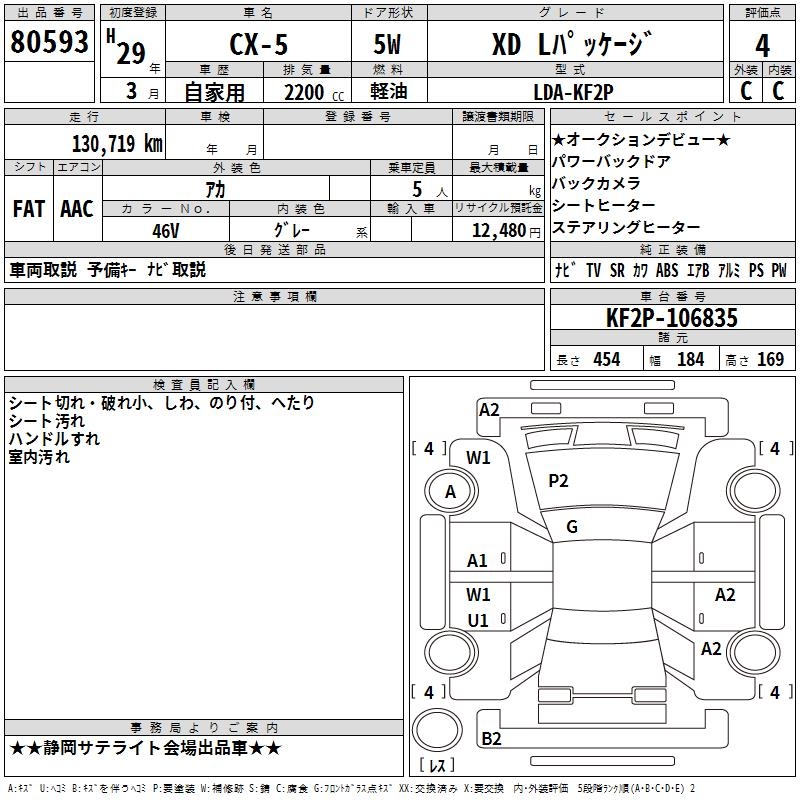Select the PS equipment code
Viewport: 800px width, 800px height.
pos(756,270)
